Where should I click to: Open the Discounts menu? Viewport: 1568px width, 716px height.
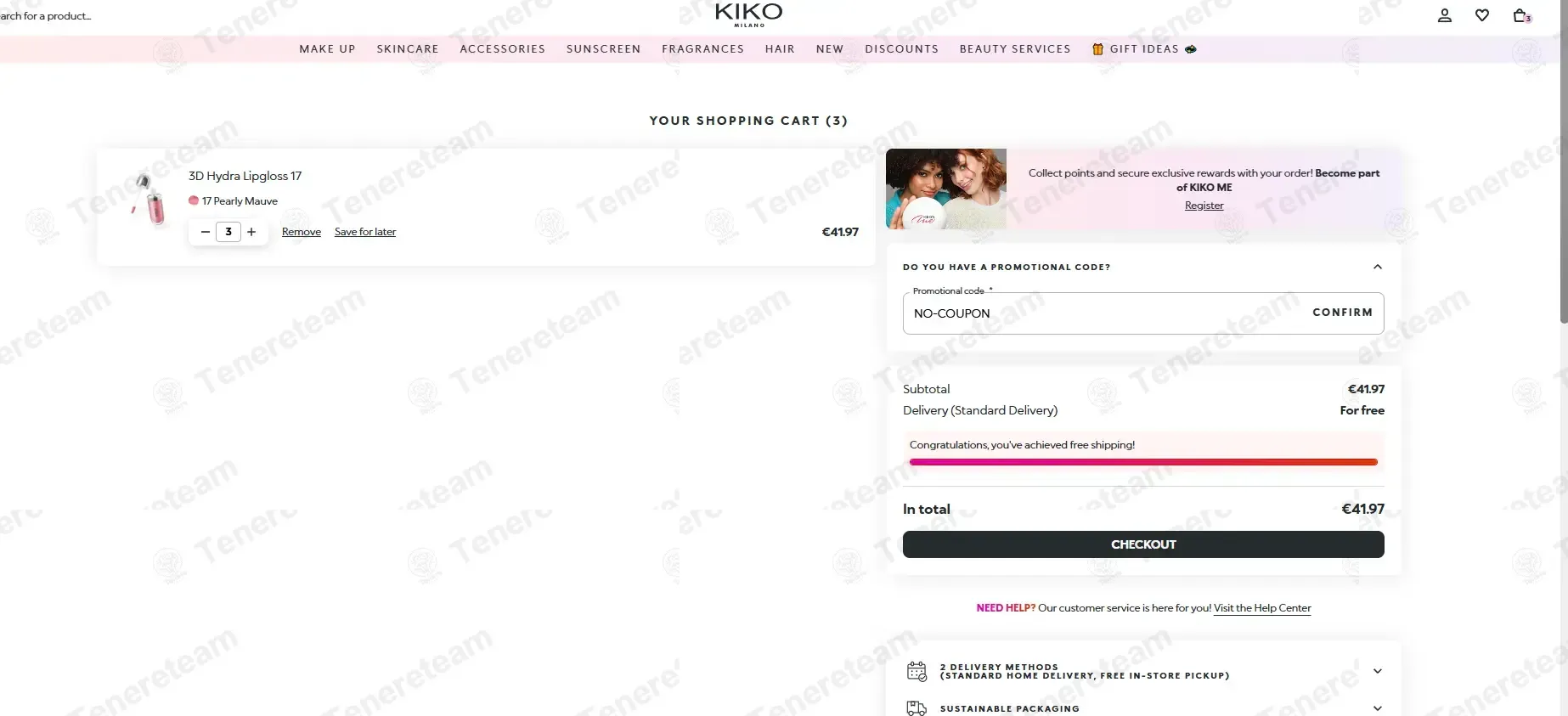[902, 49]
